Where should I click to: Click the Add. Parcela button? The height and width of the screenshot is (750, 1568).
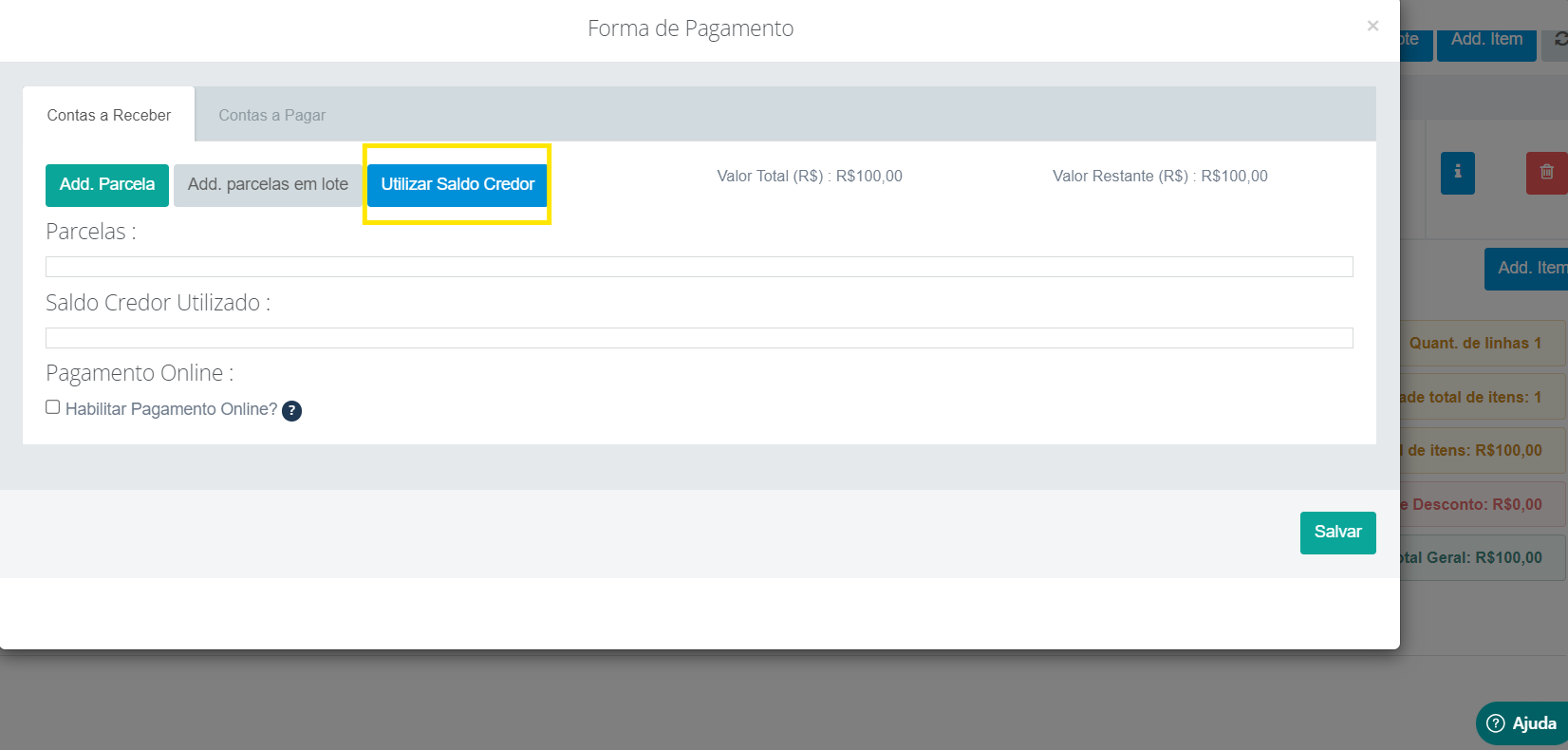(107, 185)
